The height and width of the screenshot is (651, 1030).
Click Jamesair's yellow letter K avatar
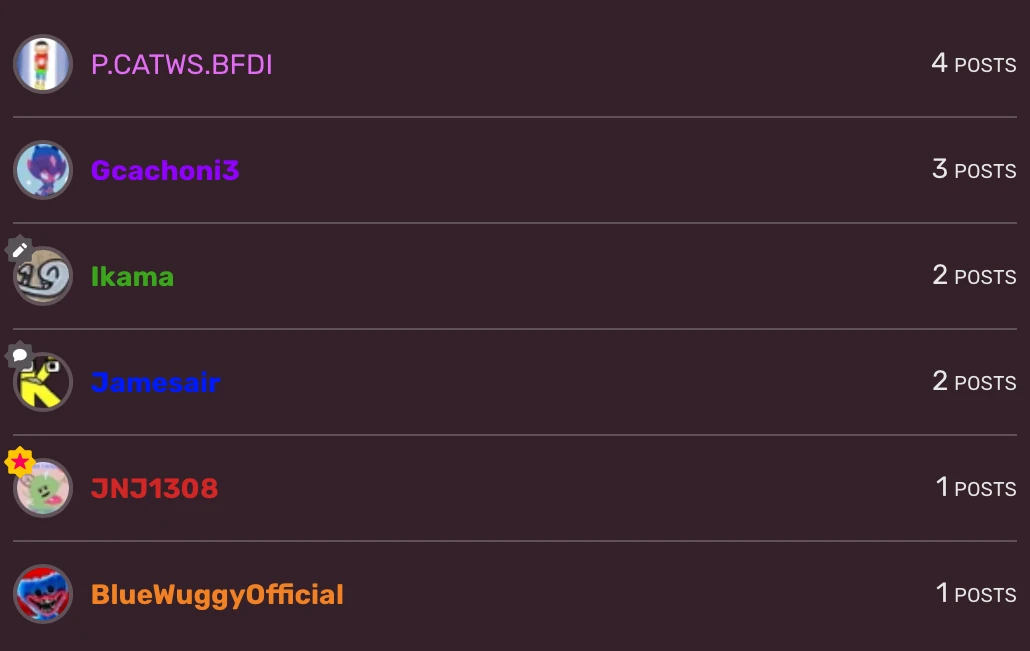point(42,382)
